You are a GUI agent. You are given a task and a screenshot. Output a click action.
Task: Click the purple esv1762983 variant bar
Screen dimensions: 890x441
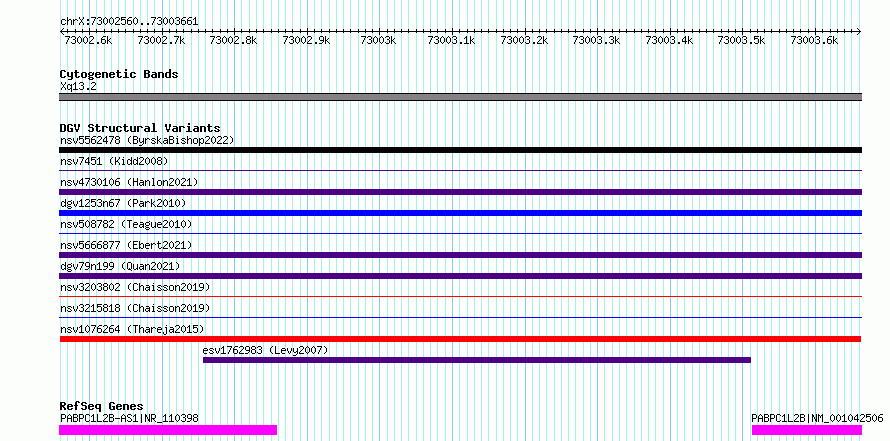(x=477, y=360)
